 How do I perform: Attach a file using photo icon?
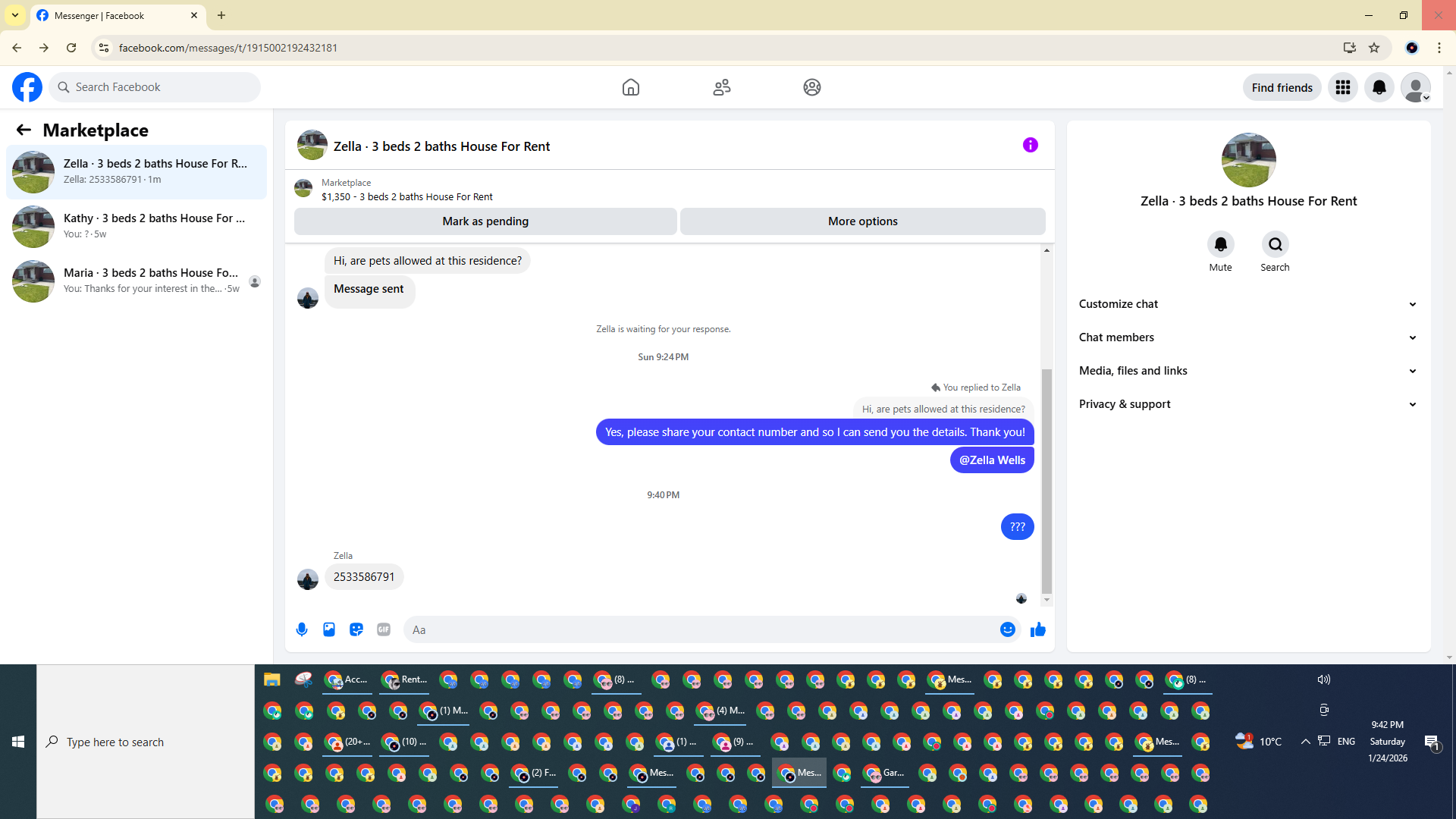[329, 629]
